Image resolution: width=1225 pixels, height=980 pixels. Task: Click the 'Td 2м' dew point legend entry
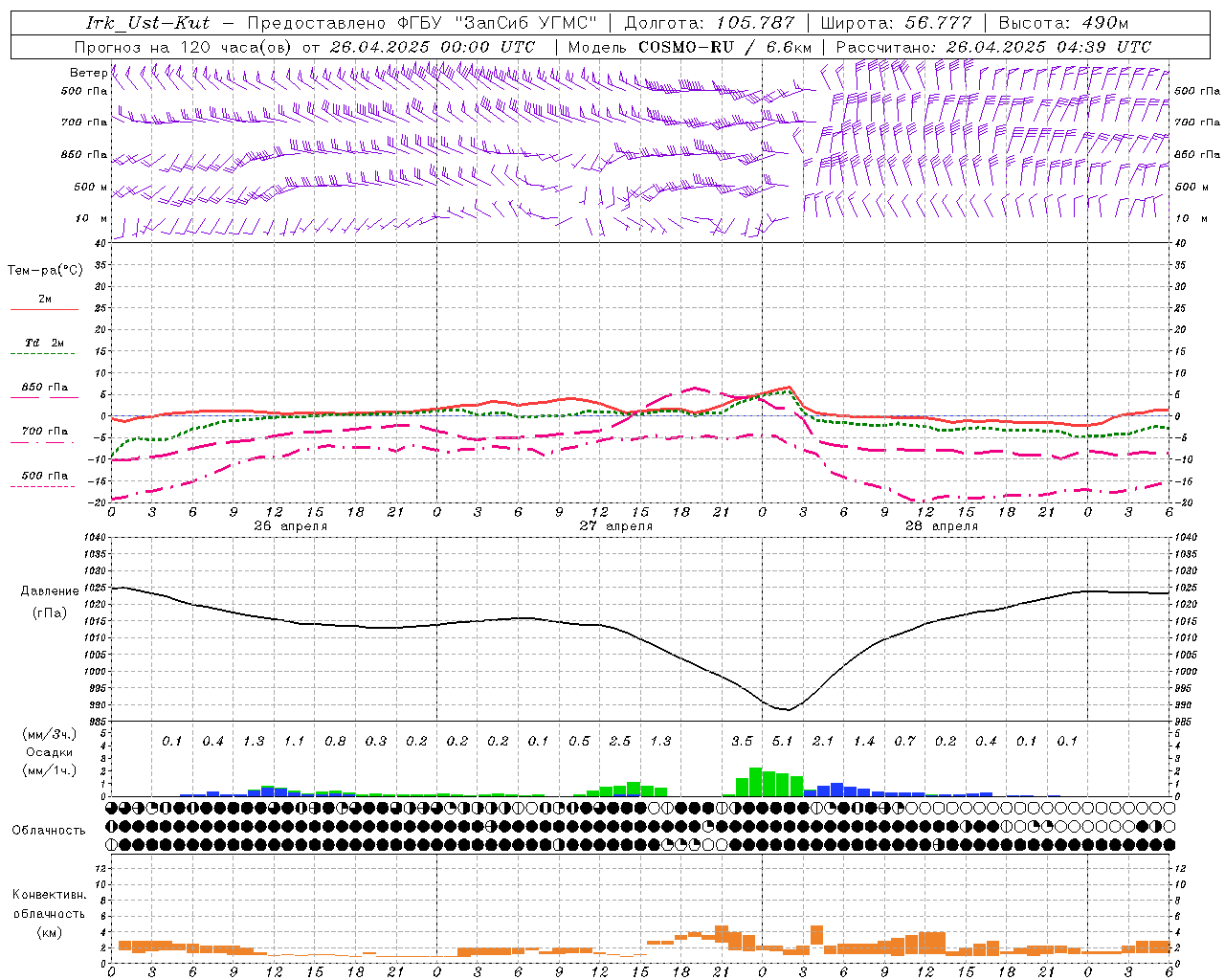(x=45, y=343)
